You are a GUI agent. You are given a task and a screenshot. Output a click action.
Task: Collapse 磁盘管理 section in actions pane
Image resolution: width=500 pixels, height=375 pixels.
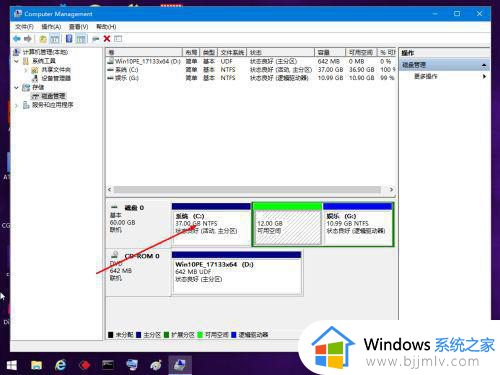484,65
